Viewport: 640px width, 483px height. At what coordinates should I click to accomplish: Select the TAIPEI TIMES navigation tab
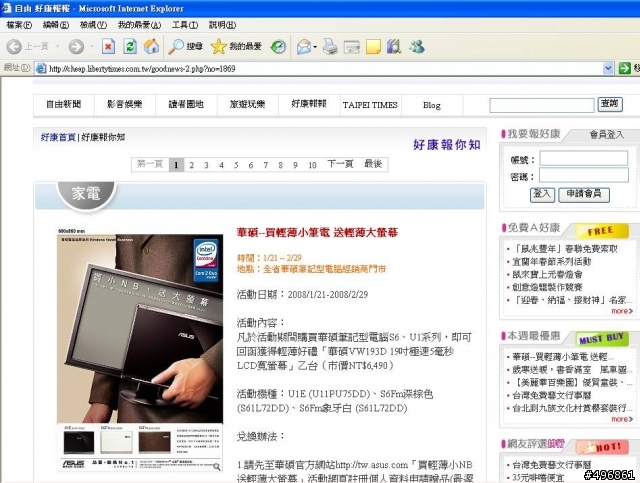[x=370, y=105]
